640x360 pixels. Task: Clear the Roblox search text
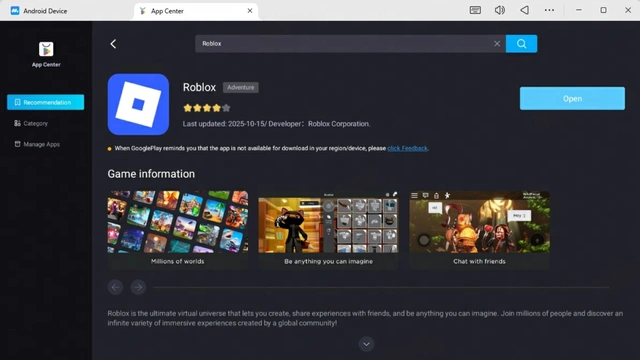pyautogui.click(x=497, y=44)
